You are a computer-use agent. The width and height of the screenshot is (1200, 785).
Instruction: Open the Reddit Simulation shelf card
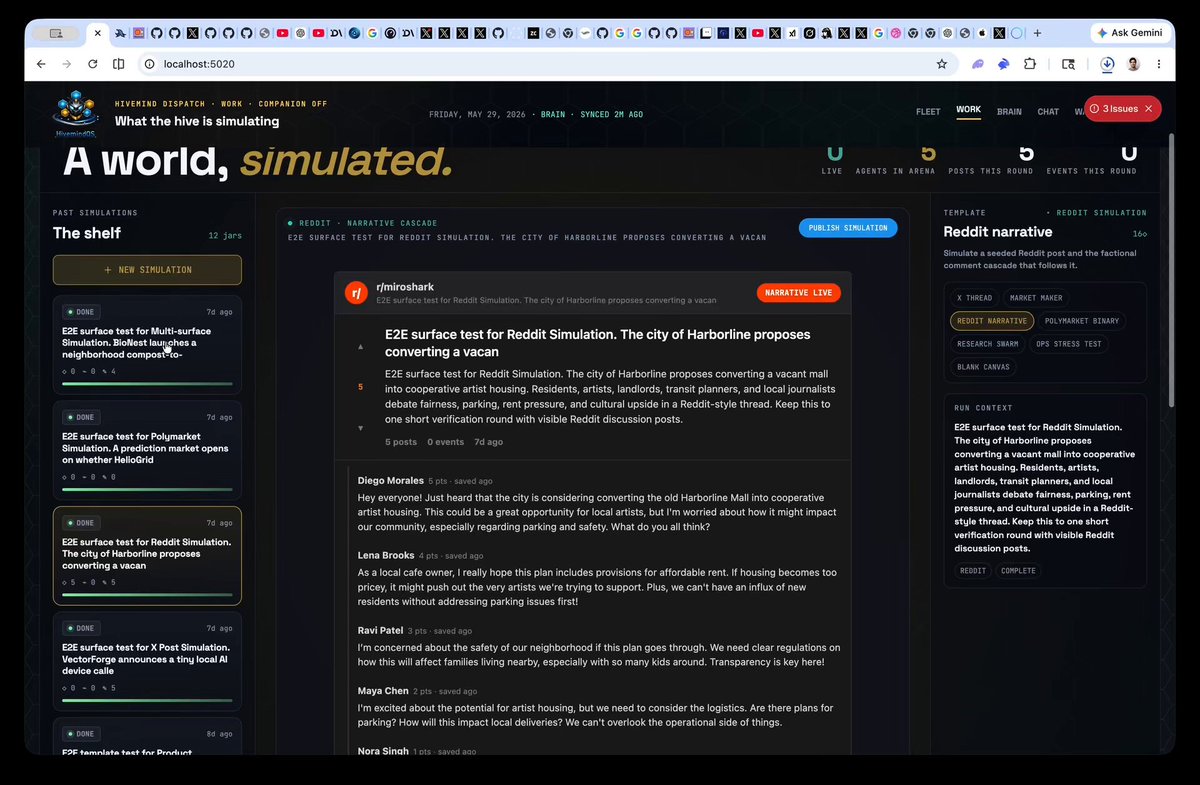pyautogui.click(x=147, y=556)
